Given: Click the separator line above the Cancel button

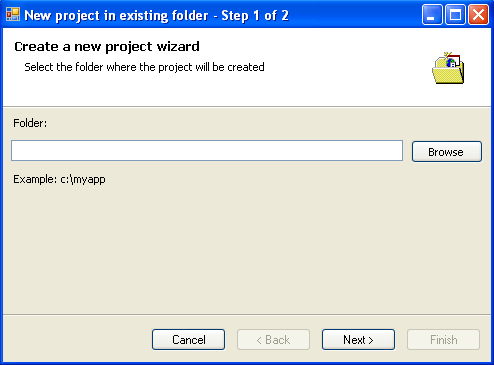Looking at the screenshot, I should pos(247,314).
